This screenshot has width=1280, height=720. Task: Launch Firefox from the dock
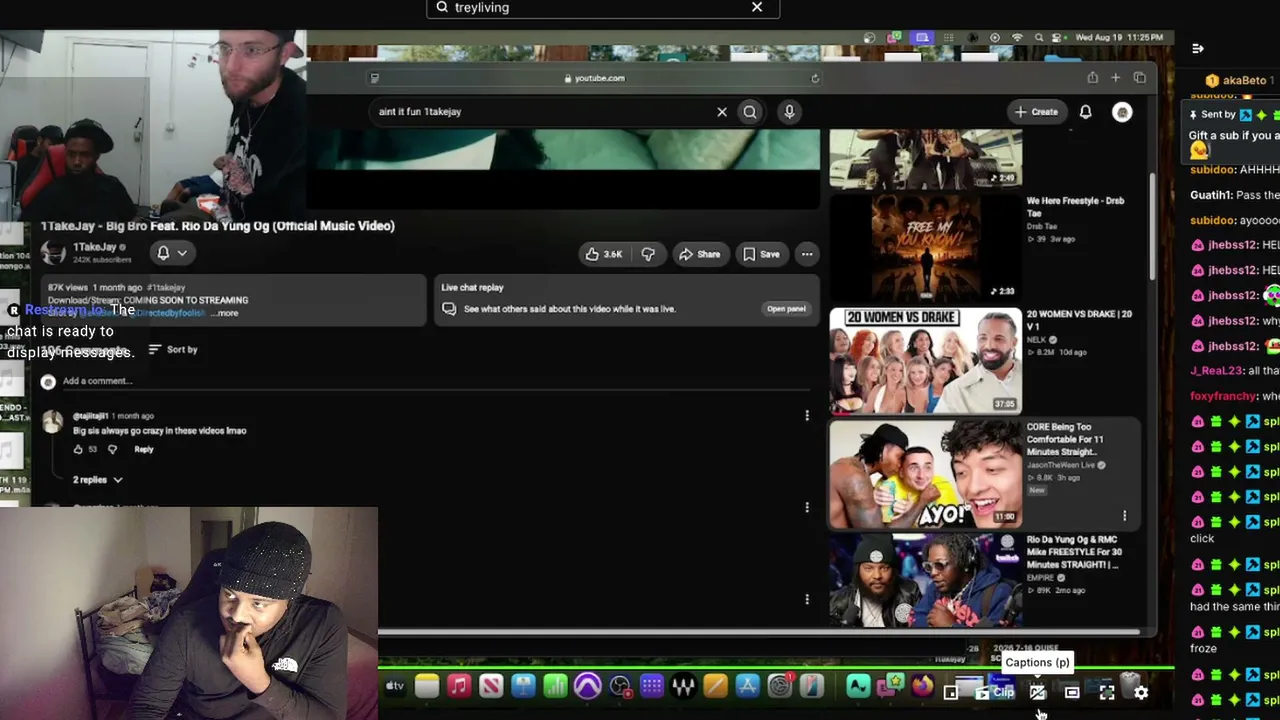[x=922, y=686]
